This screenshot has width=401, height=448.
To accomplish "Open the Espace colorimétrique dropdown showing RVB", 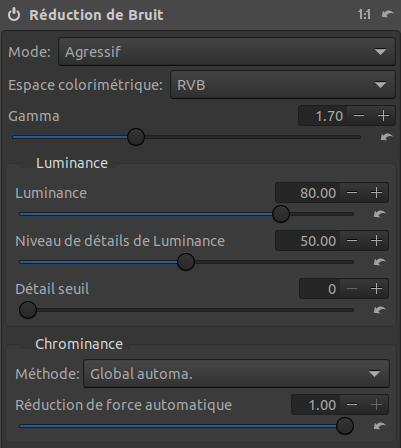I will [283, 85].
